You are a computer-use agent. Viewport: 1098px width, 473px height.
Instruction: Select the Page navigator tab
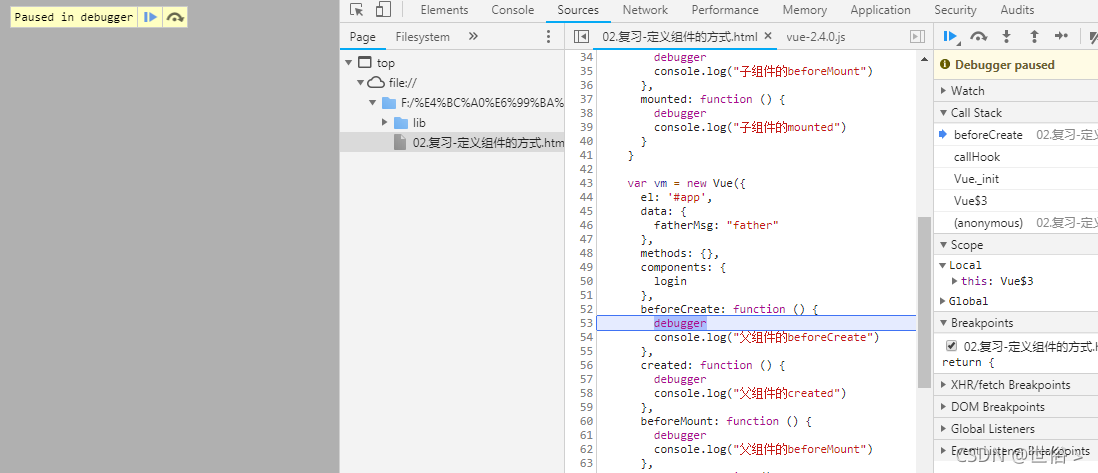363,36
